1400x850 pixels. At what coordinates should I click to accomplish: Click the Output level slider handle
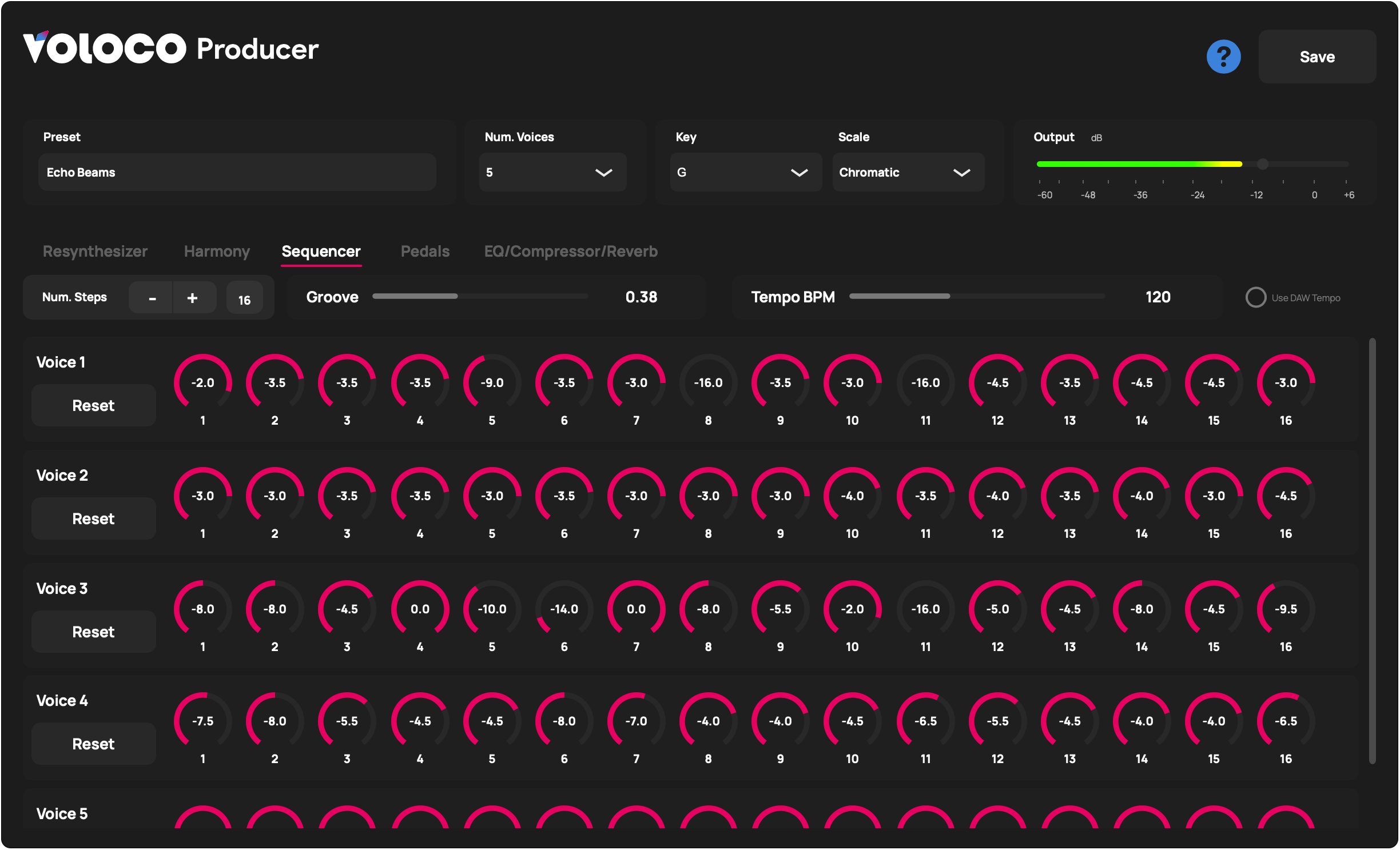coord(1263,164)
